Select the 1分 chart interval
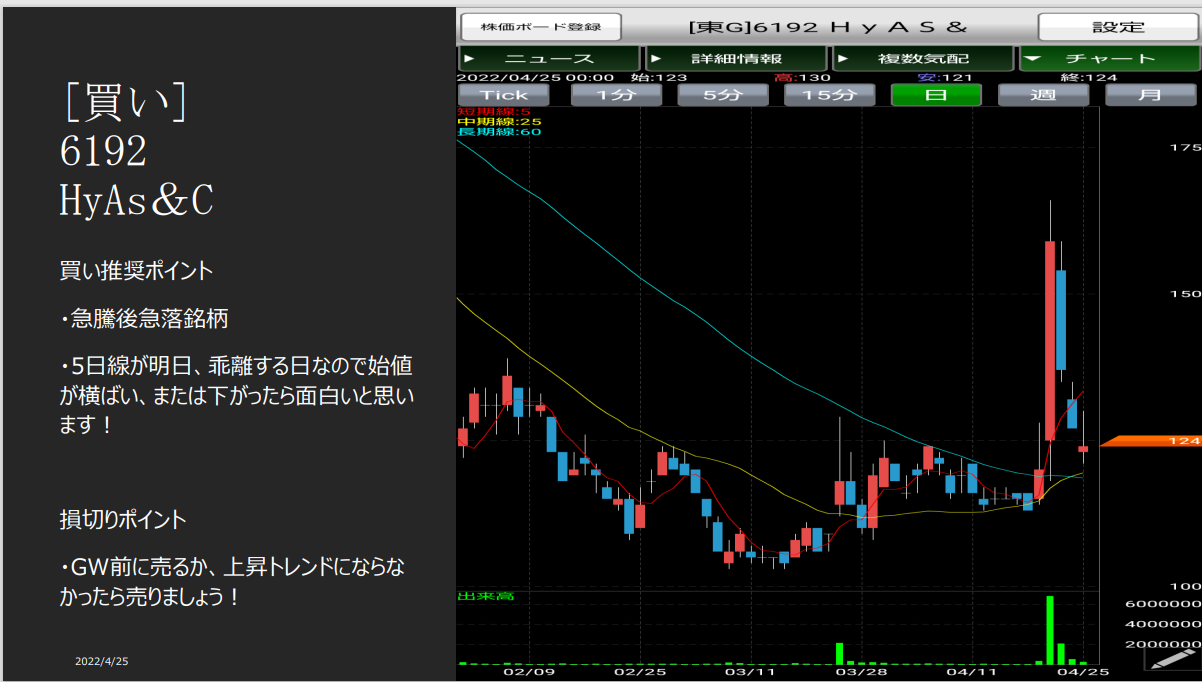Screen dimensions: 1202x682 click(616, 95)
